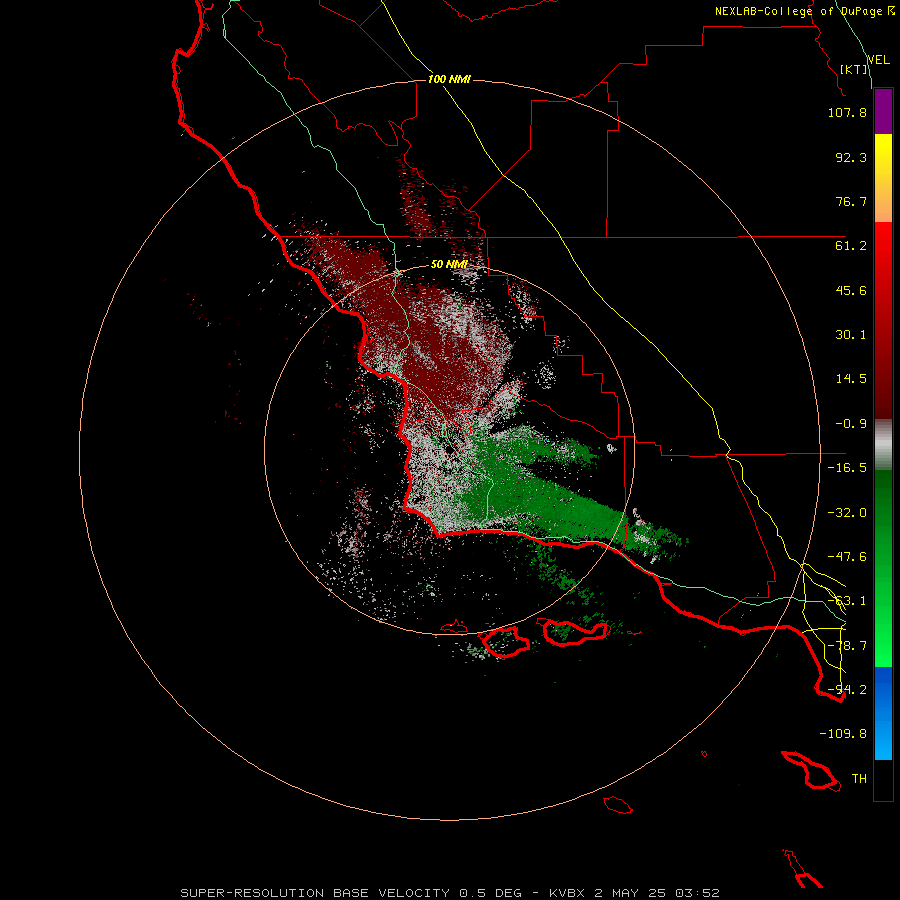Click the 50 NMI range ring label

click(449, 264)
